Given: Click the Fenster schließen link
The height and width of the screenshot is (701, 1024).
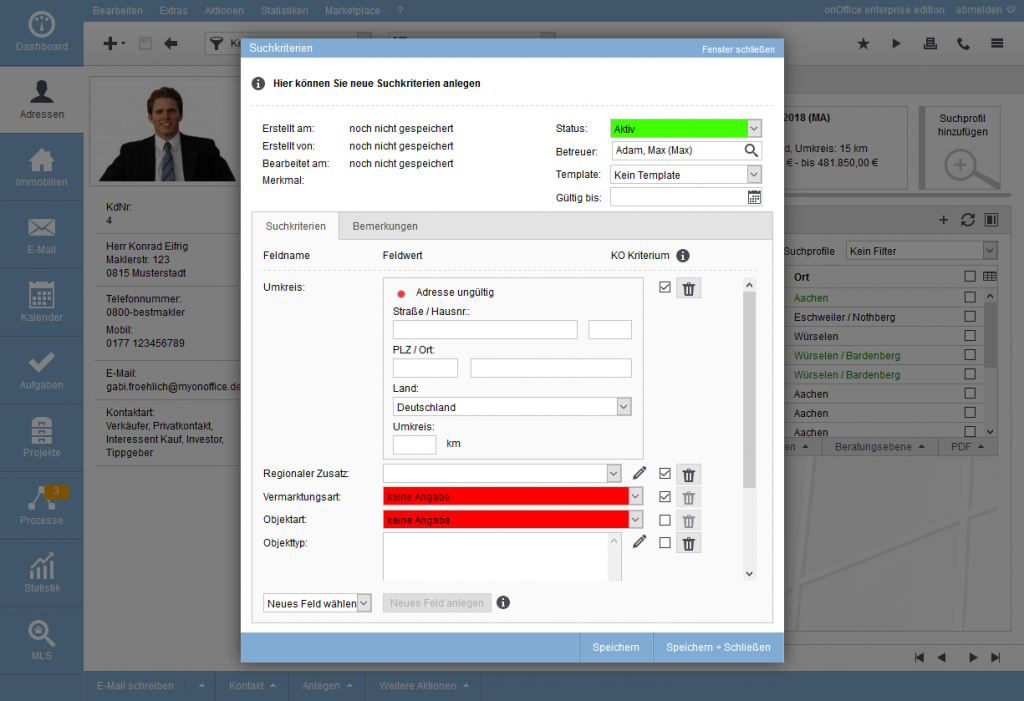Looking at the screenshot, I should (738, 49).
